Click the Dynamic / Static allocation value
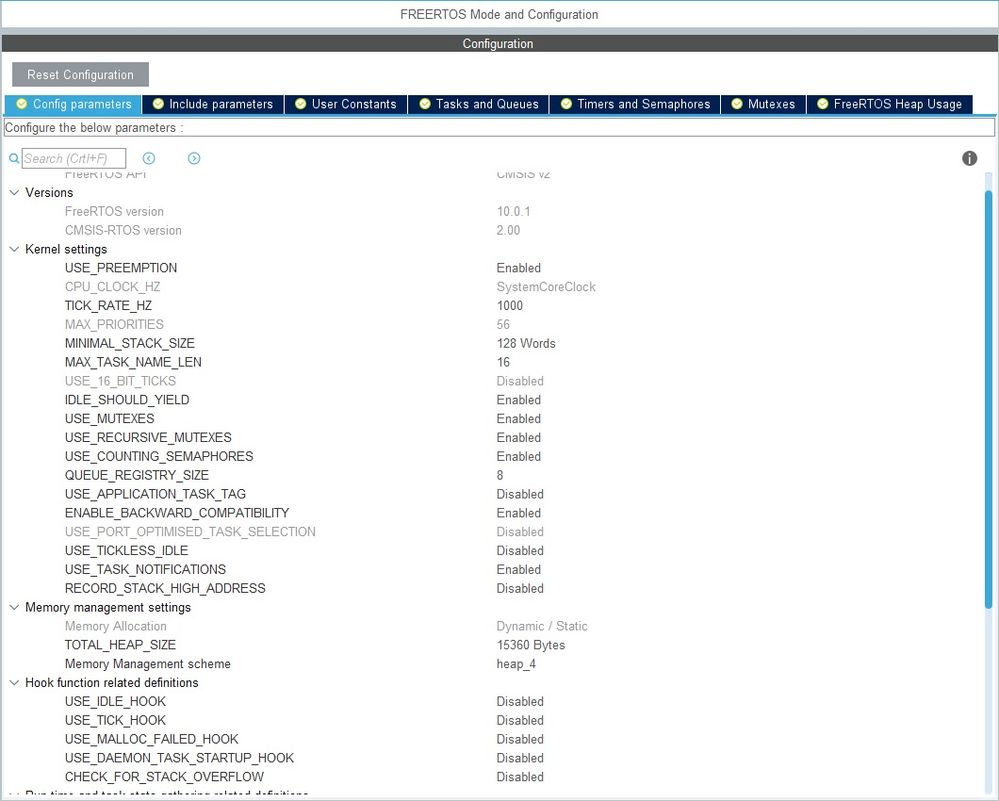The image size is (999, 801). click(x=542, y=626)
